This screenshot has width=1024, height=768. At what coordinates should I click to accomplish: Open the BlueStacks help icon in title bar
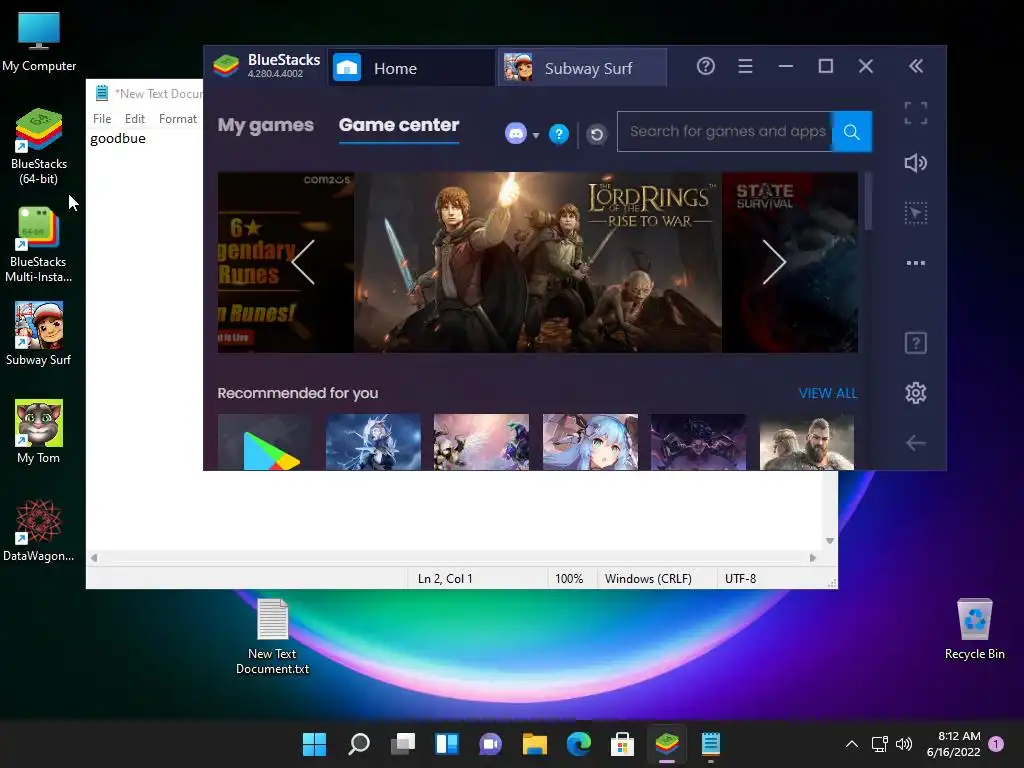705,66
